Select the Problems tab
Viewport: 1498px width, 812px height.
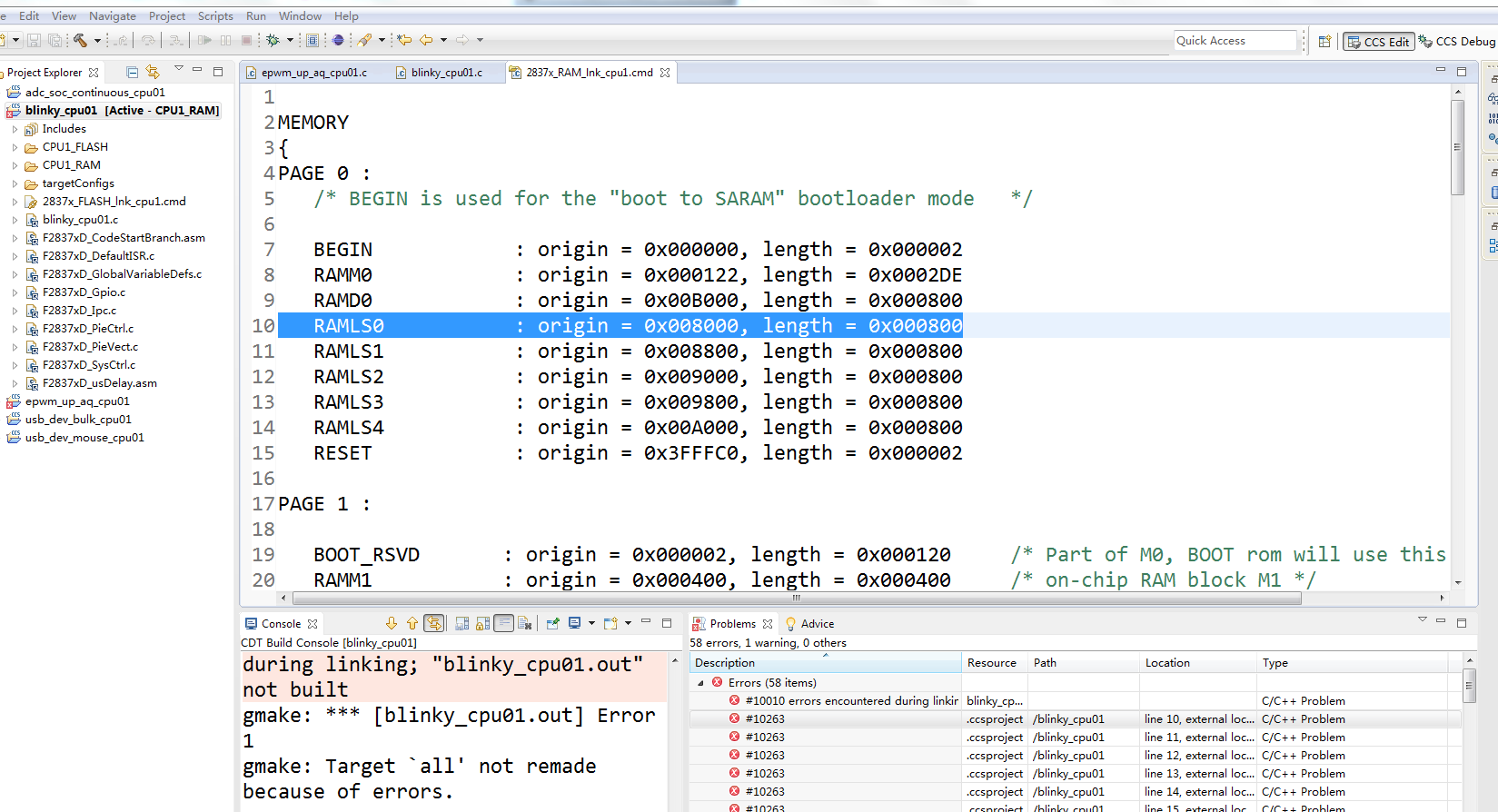pos(732,624)
